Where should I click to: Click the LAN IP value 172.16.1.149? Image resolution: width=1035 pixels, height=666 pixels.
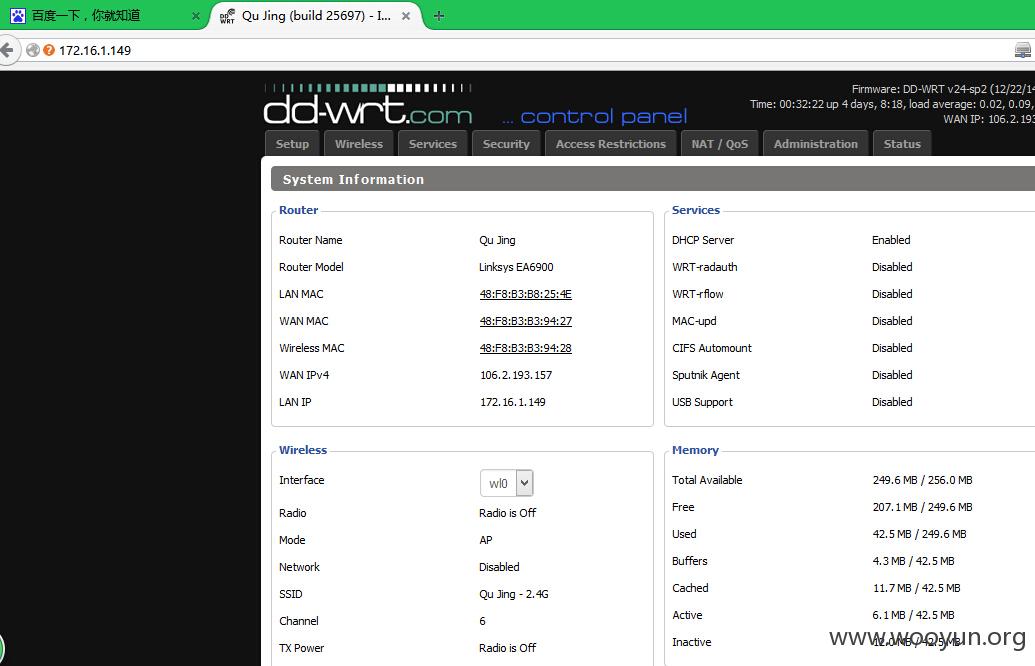coord(513,403)
